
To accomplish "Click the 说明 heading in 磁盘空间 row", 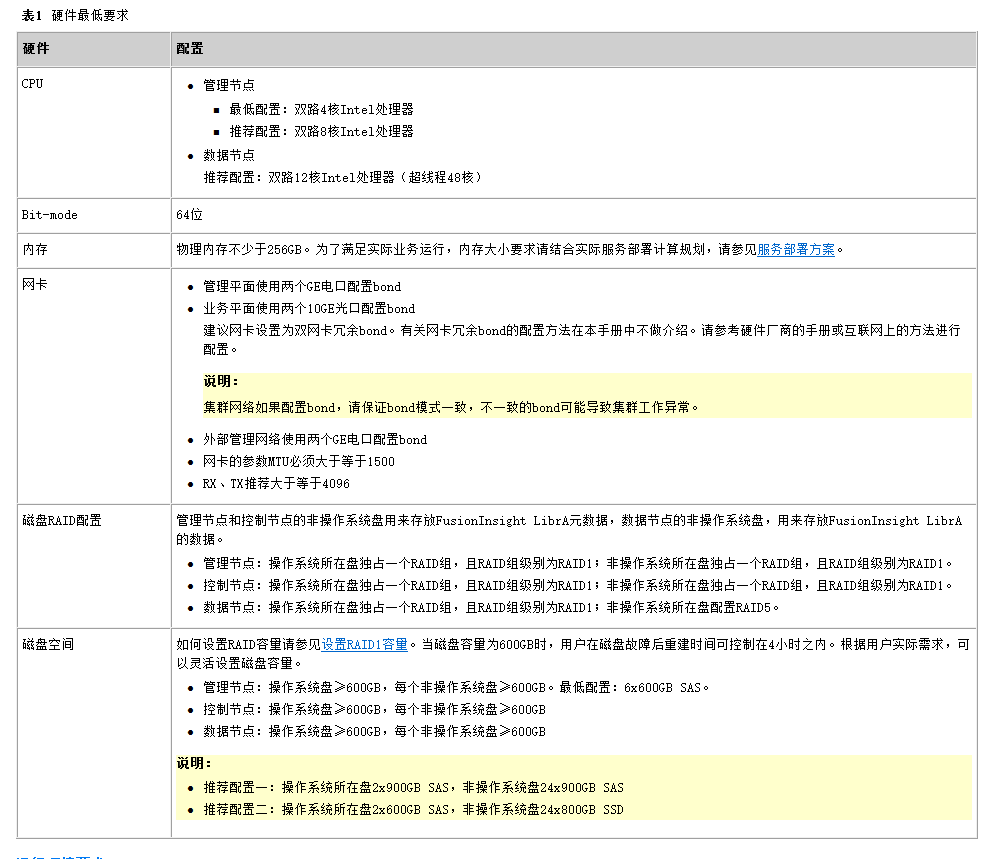I will click(194, 764).
